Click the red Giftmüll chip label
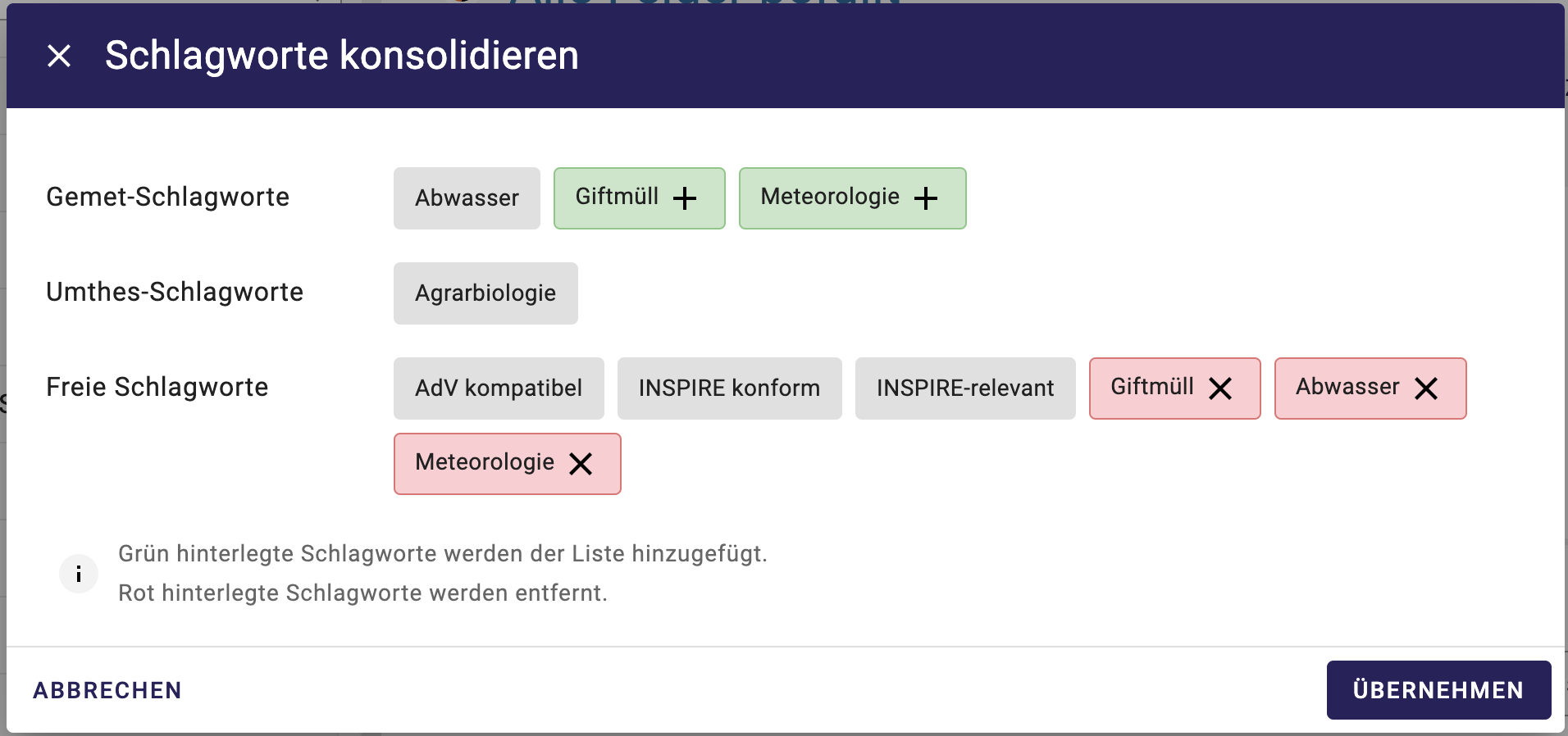 1152,387
